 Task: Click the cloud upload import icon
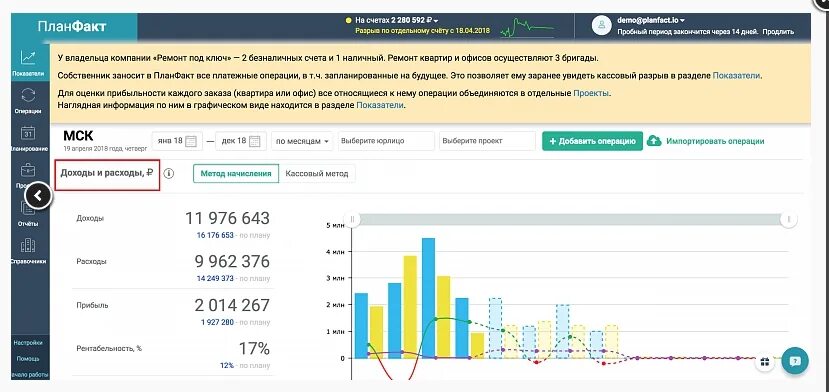pos(654,141)
